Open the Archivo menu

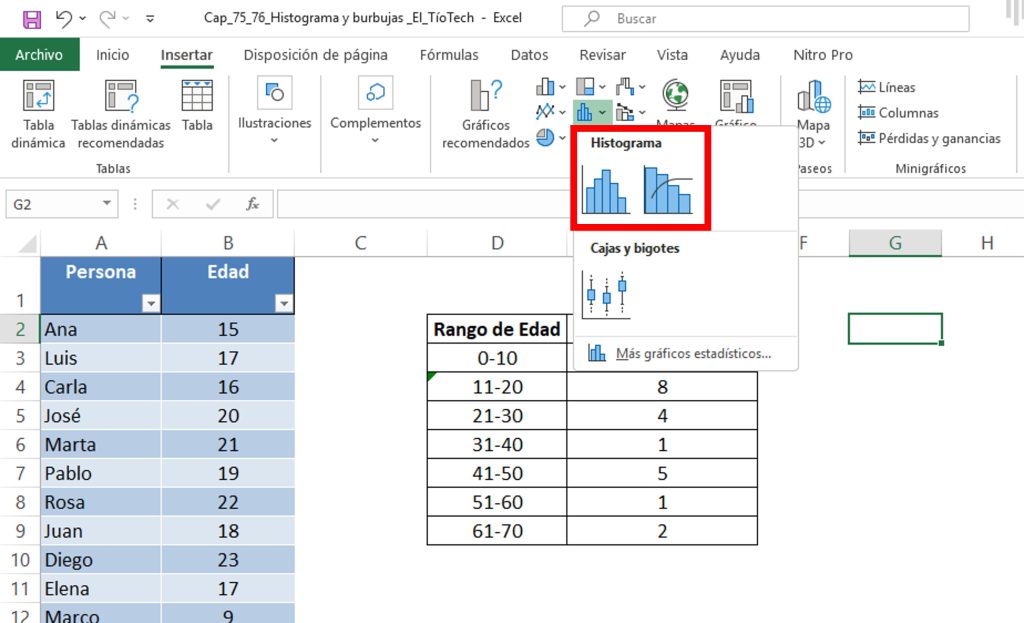pos(39,55)
